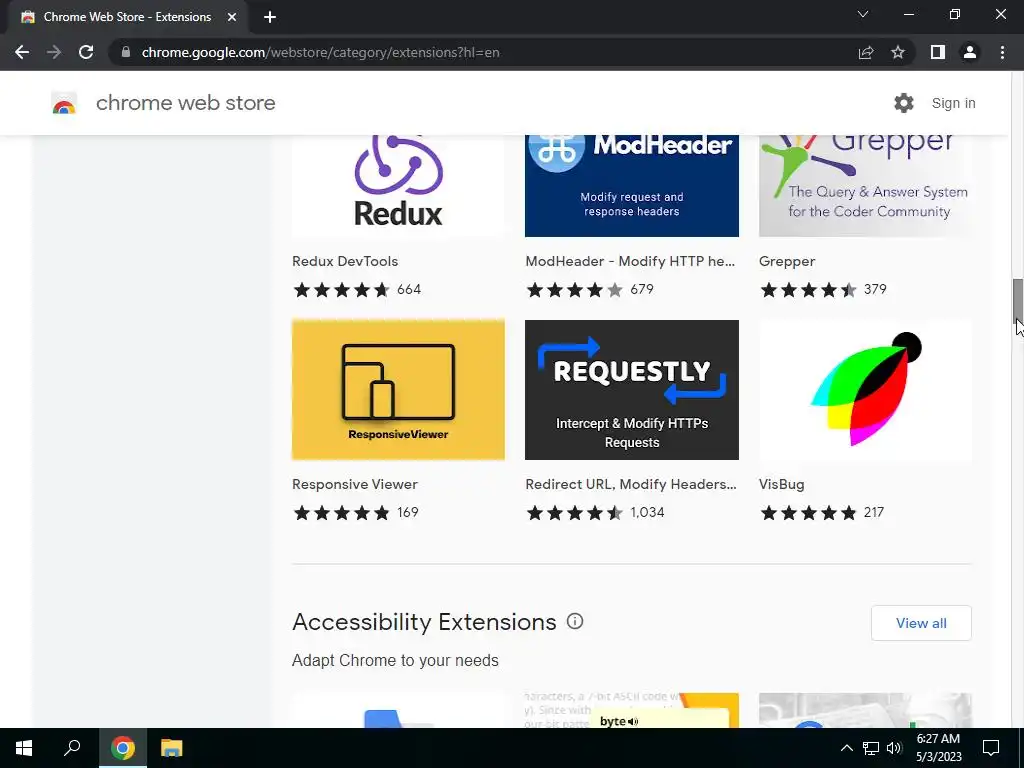
Task: Open the Chrome three-dot menu
Action: (1002, 52)
